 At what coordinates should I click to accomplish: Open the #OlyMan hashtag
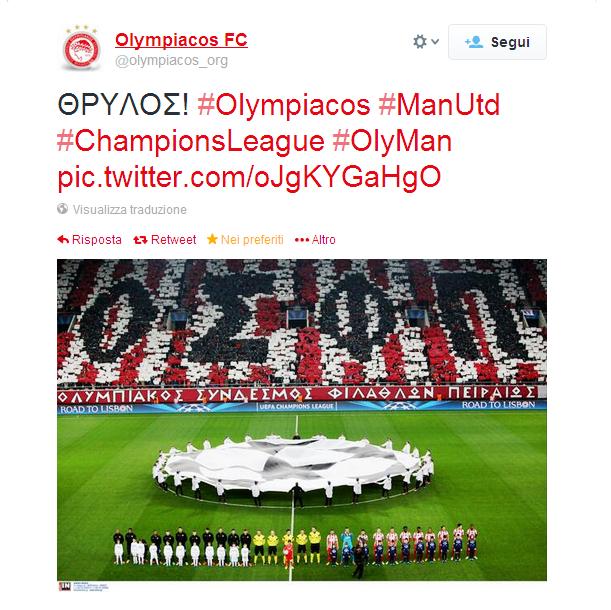(x=392, y=141)
